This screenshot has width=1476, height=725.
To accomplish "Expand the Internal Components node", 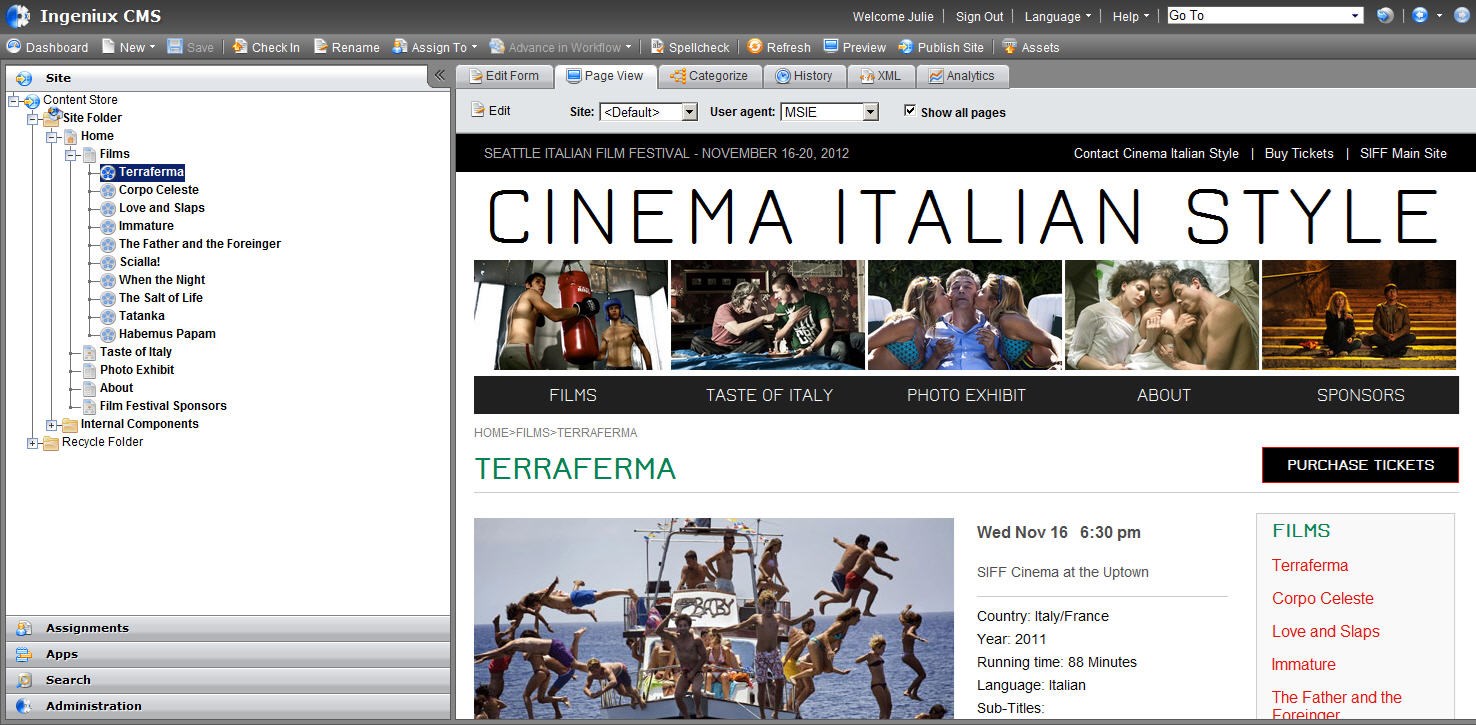I will coord(52,425).
